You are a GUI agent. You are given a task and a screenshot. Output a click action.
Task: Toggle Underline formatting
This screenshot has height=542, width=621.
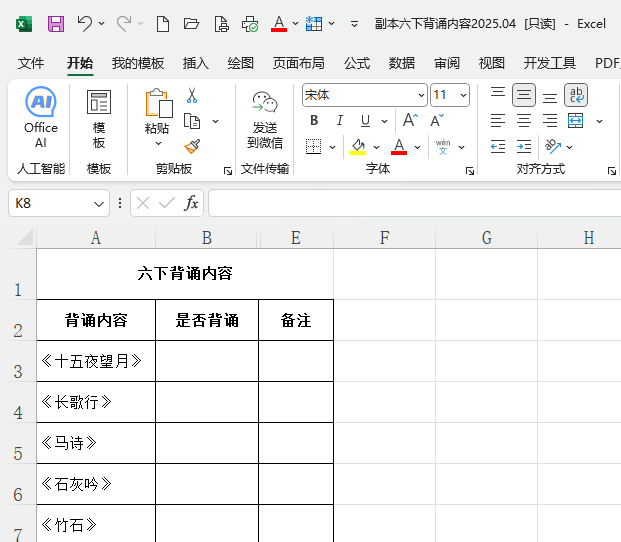(365, 120)
